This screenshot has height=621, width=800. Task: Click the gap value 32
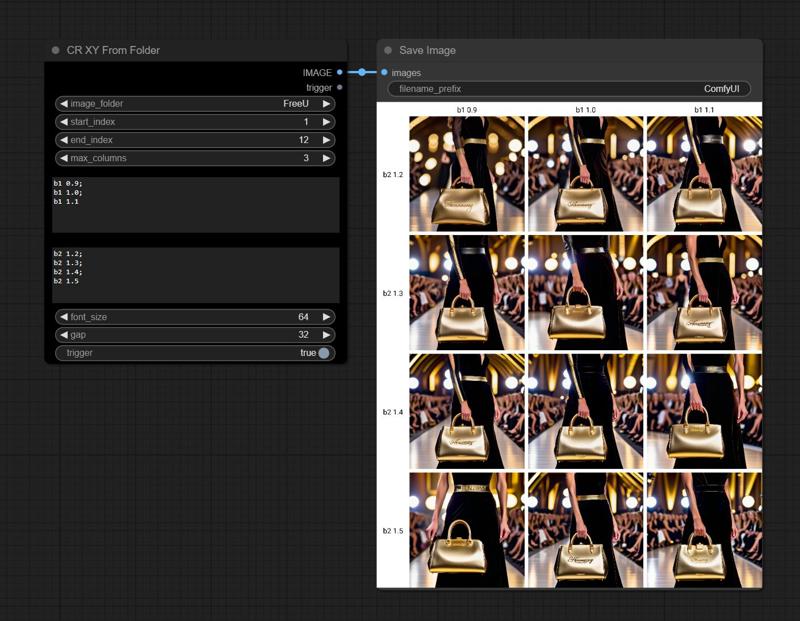coord(304,335)
